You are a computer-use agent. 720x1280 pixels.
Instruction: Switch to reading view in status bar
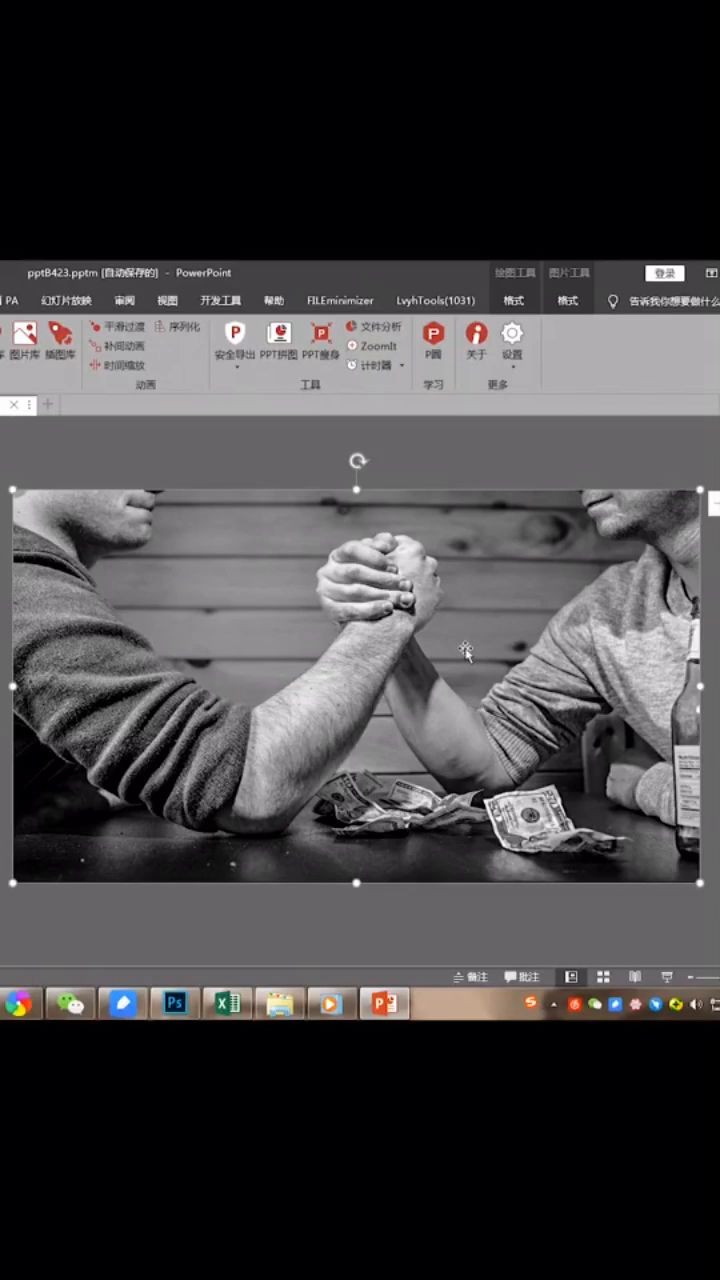[x=635, y=977]
